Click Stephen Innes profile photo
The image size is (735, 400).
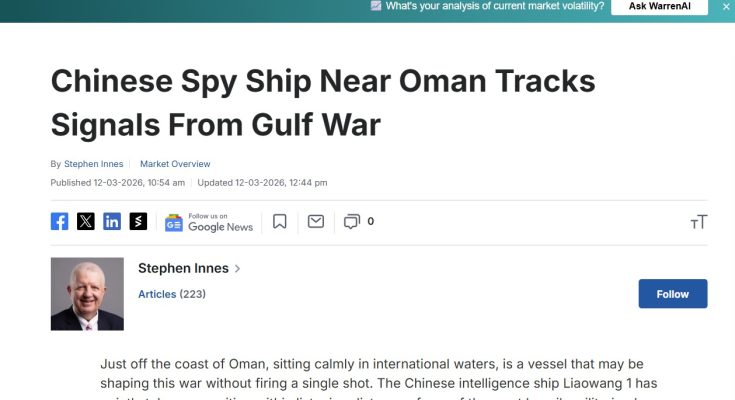(x=87, y=294)
